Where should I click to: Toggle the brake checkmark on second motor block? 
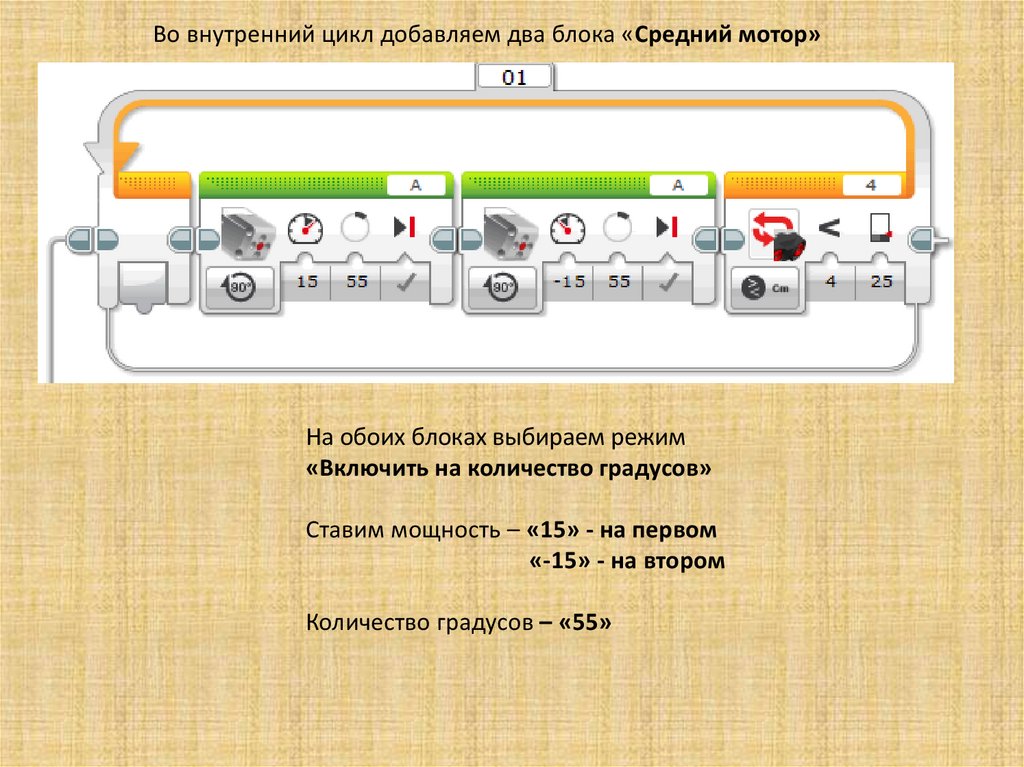(667, 283)
